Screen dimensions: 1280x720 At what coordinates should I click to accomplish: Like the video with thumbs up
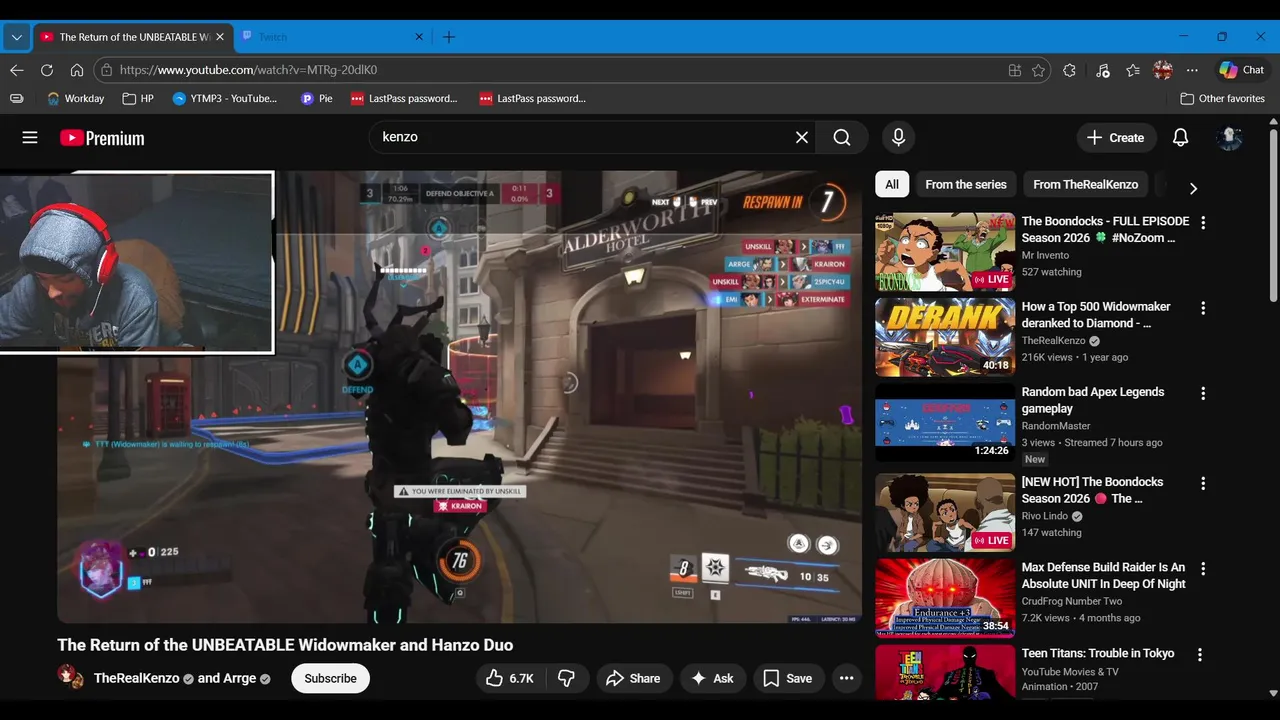pyautogui.click(x=511, y=678)
